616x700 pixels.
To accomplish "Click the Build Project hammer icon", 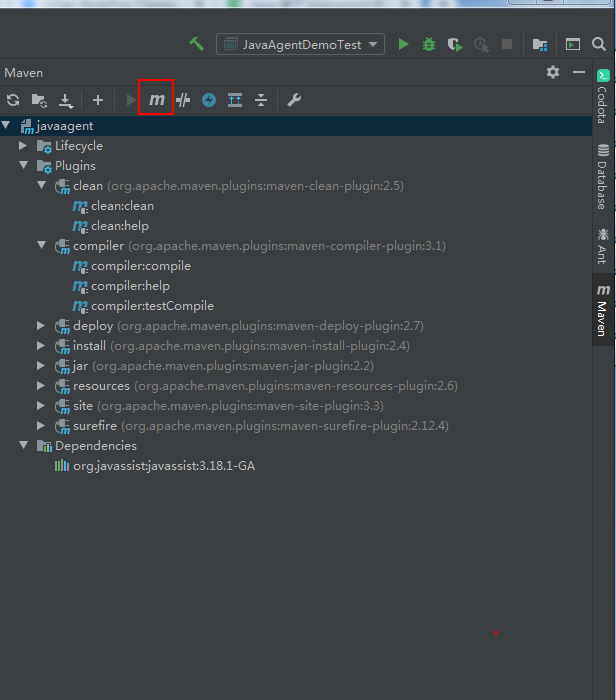I will pos(196,44).
